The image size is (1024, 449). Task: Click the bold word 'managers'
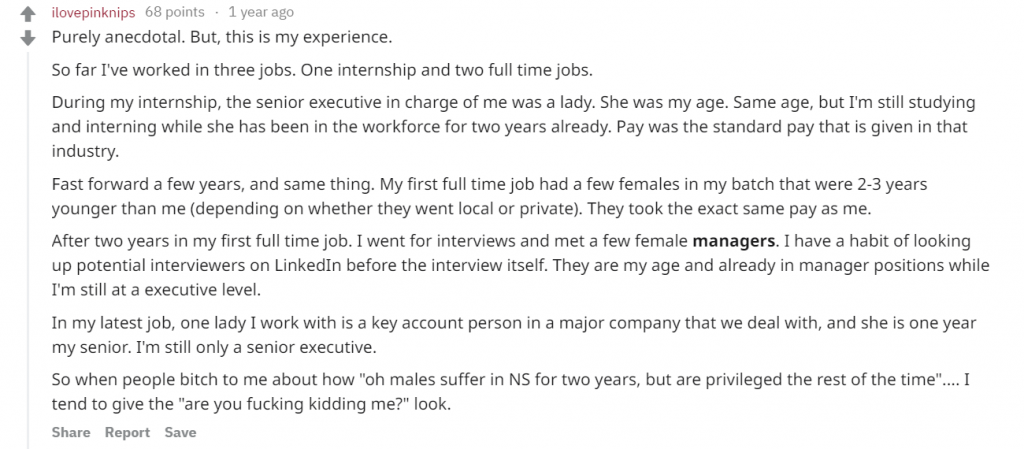(733, 241)
